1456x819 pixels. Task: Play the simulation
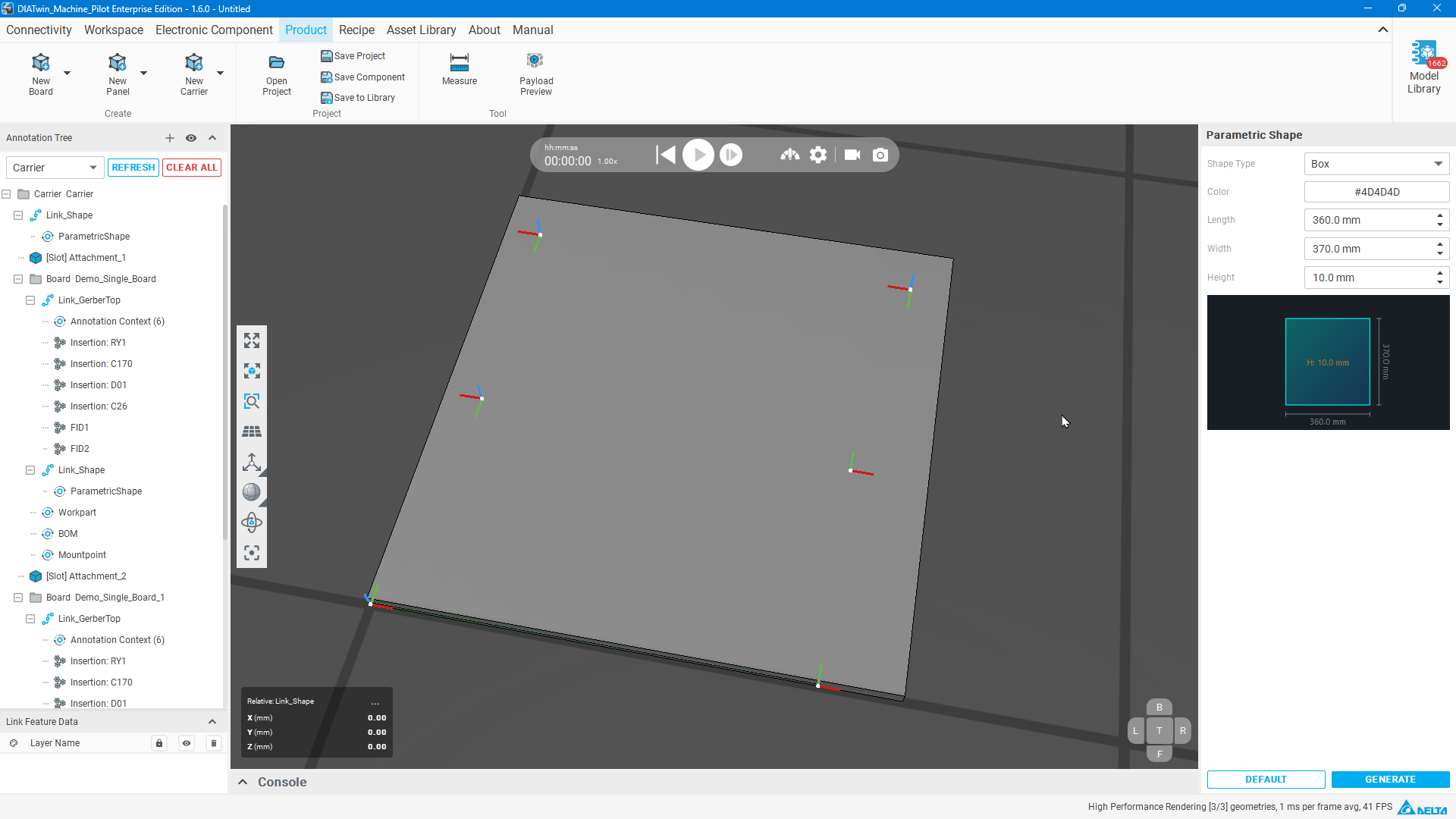click(x=698, y=155)
